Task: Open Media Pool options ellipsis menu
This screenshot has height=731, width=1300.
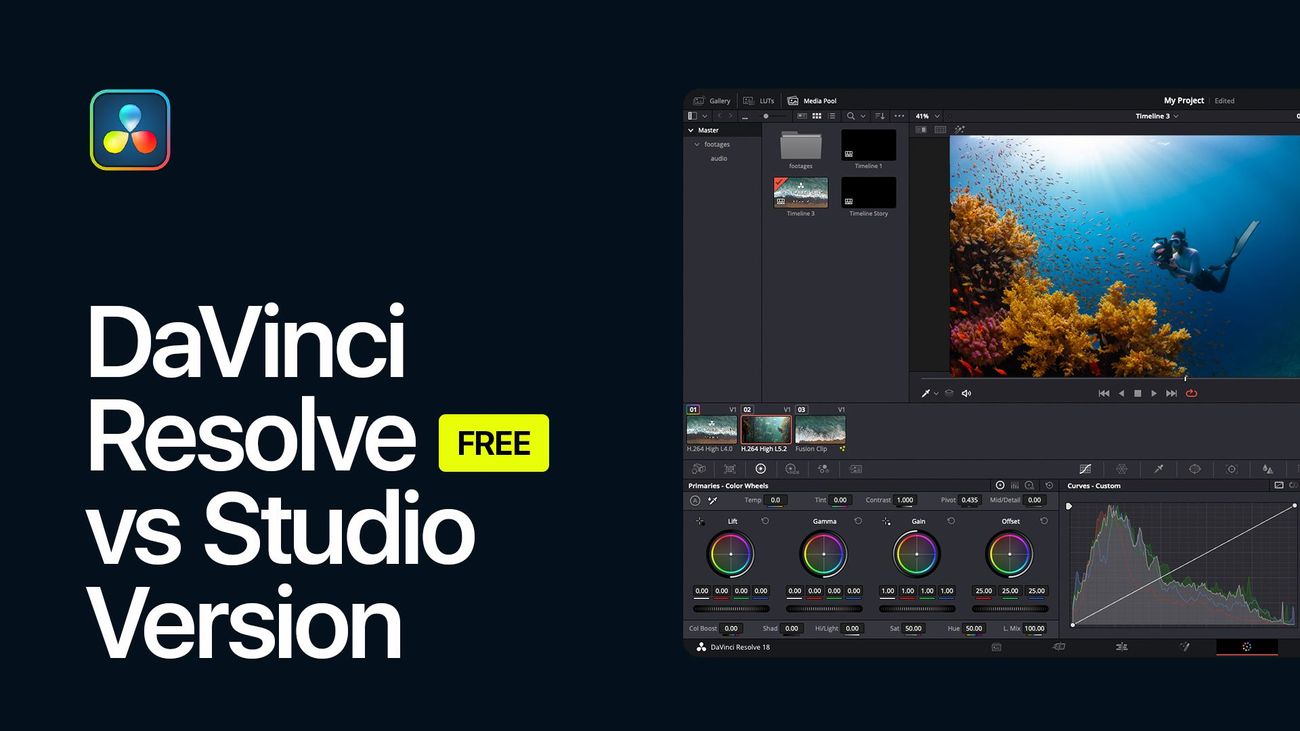Action: point(899,116)
